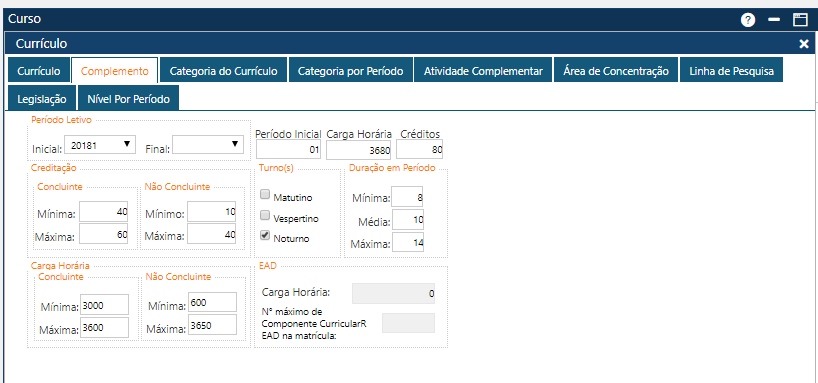Click the Matutino label text
Image resolution: width=818 pixels, height=383 pixels.
293,198
